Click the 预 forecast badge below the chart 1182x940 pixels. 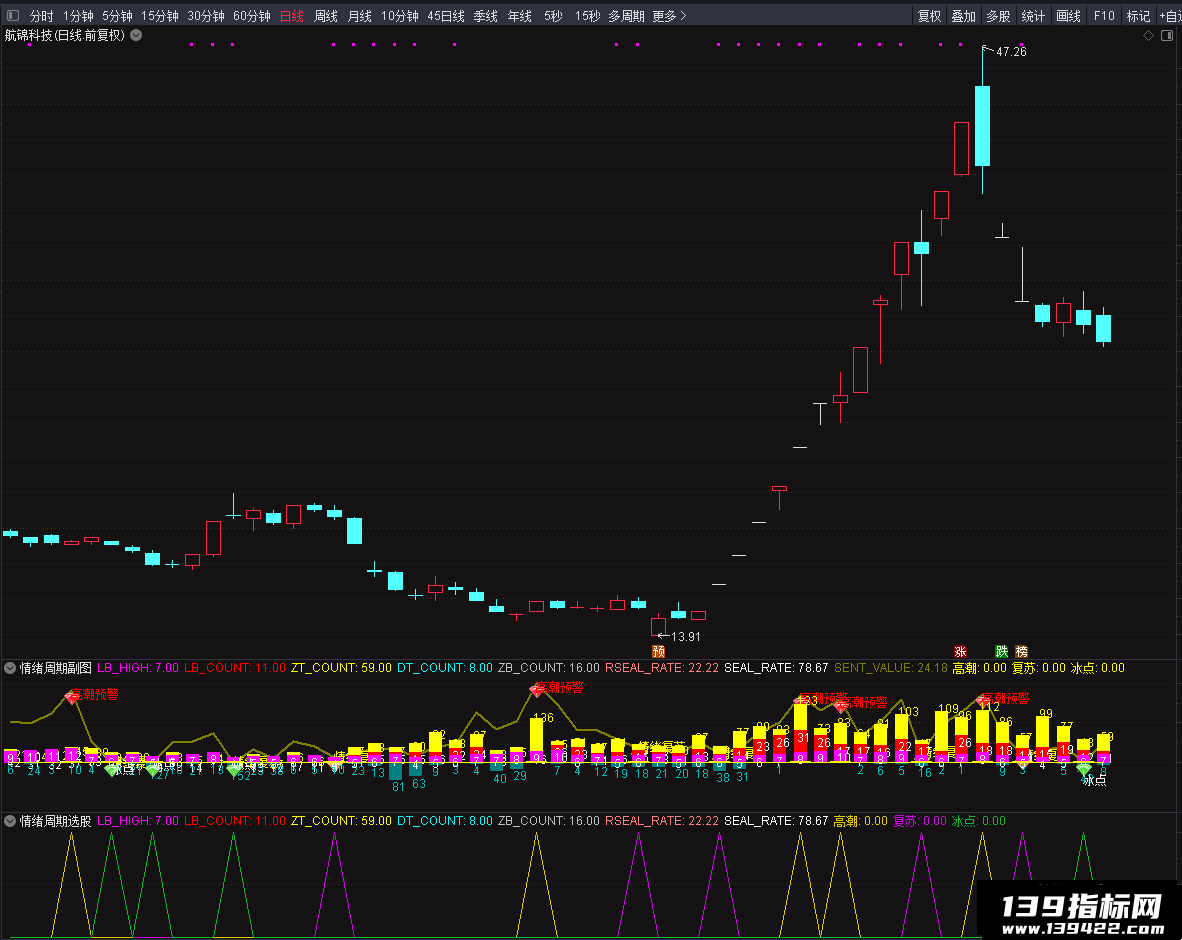[x=658, y=651]
